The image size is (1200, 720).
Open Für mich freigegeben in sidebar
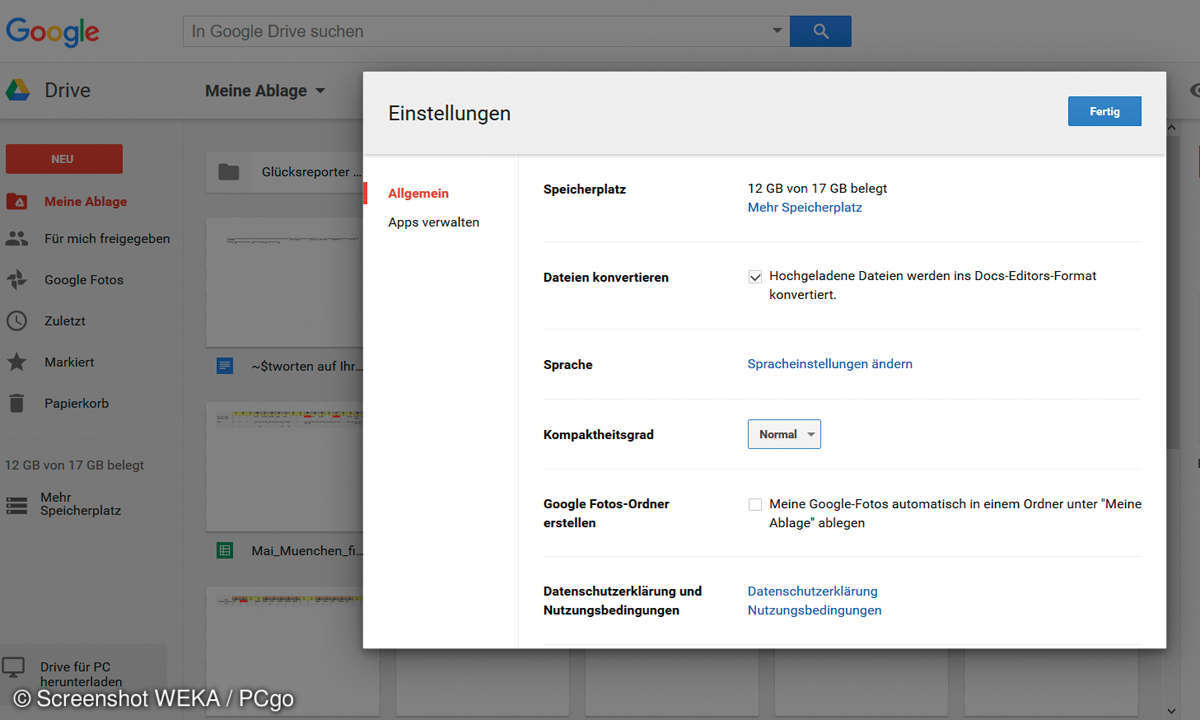click(x=107, y=239)
